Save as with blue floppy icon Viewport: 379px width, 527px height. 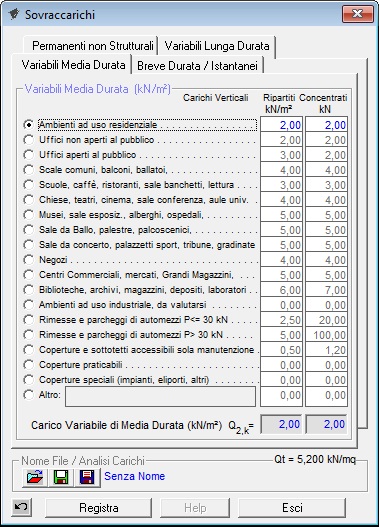pyautogui.click(x=87, y=477)
